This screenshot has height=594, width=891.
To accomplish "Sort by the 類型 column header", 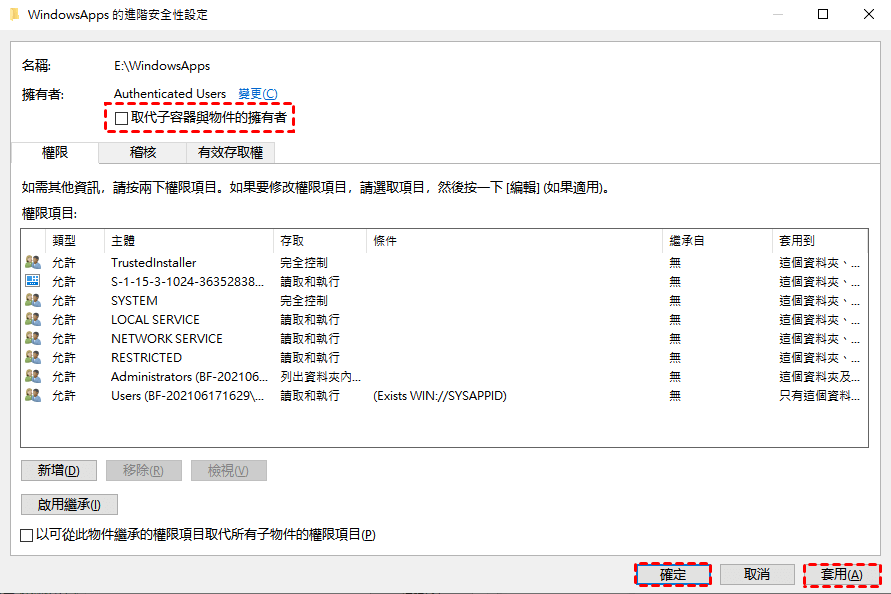I will click(75, 240).
